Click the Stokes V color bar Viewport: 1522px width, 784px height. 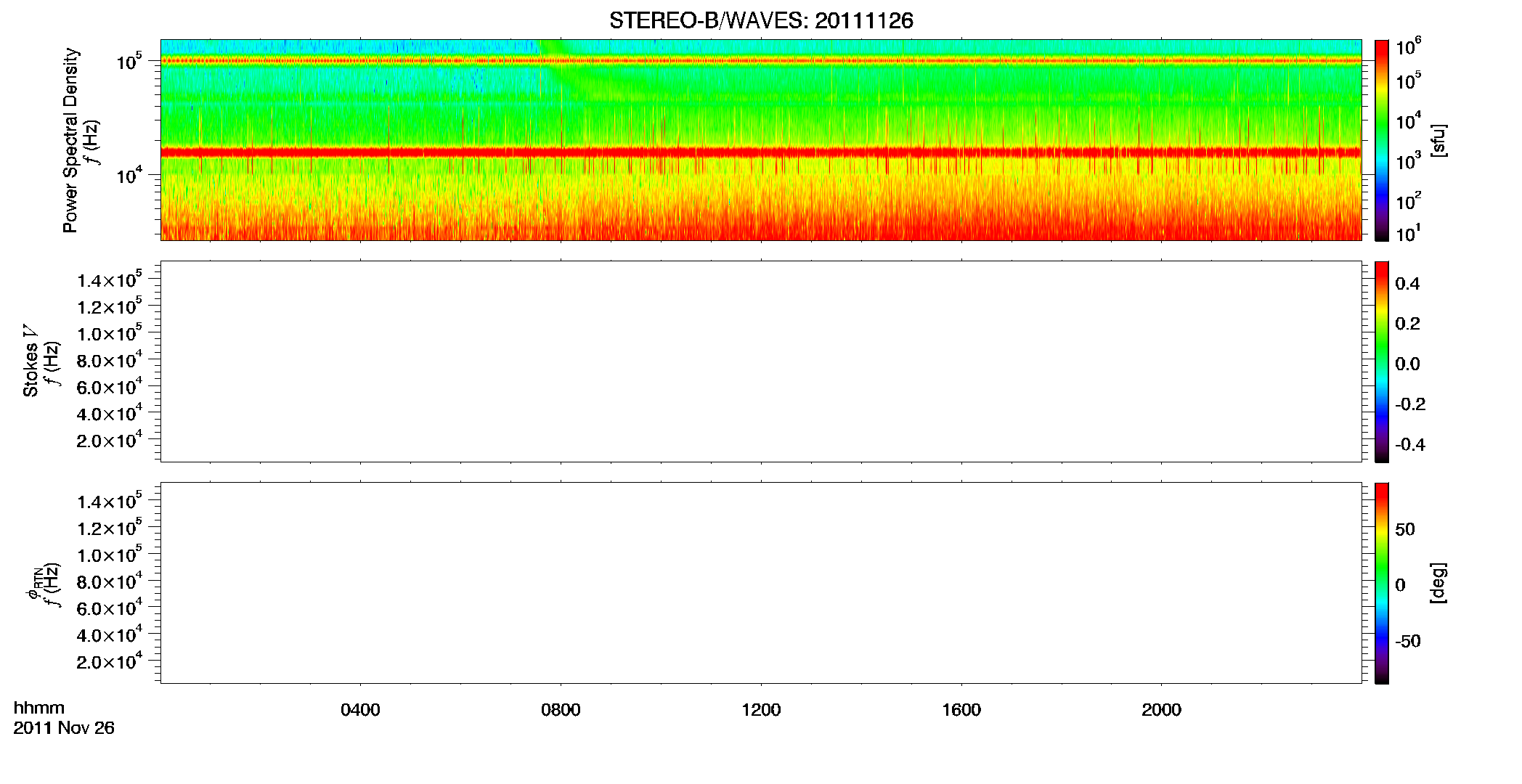[1382, 362]
